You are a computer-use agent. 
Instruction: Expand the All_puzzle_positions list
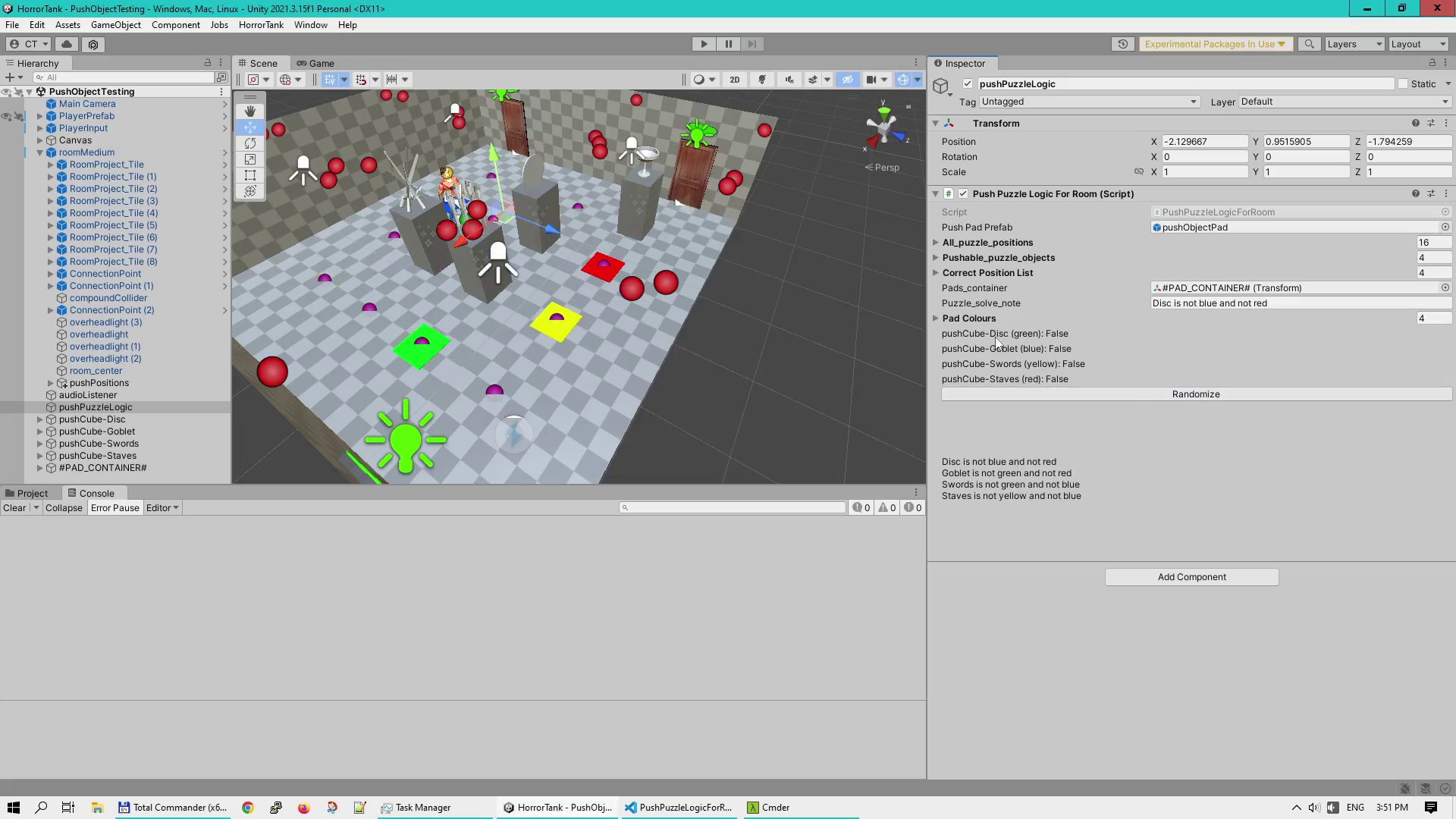tap(935, 243)
